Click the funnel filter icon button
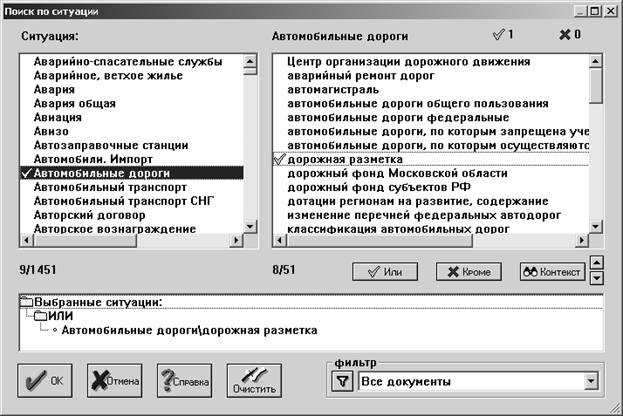The width and height of the screenshot is (623, 416). coord(342,382)
